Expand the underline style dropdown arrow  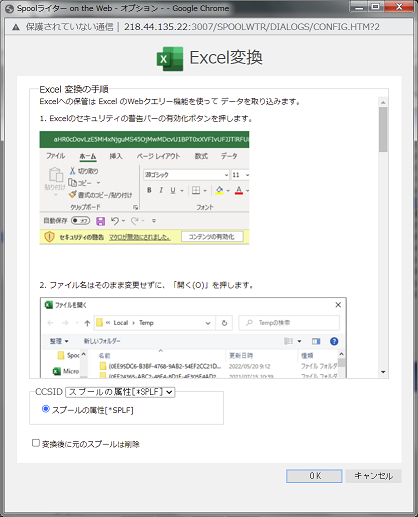point(182,191)
